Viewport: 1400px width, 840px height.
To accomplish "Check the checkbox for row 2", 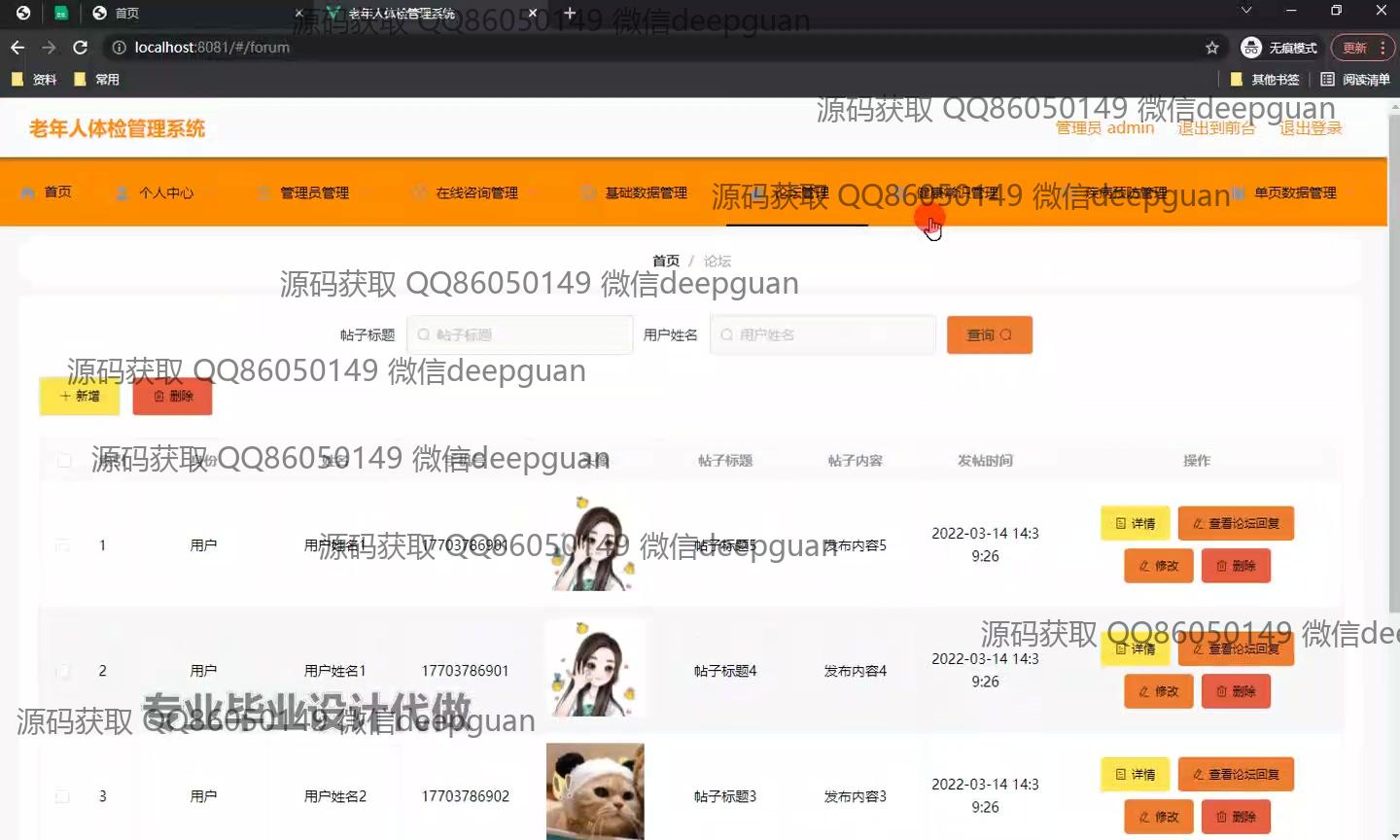I will click(x=63, y=671).
